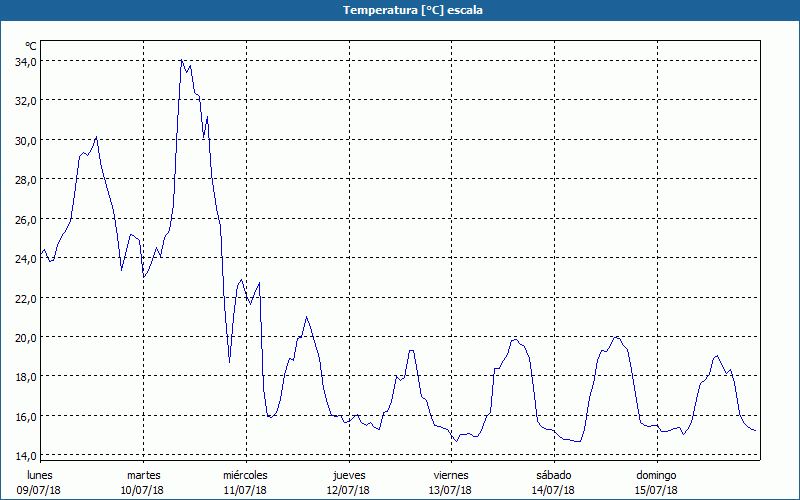Click the 12/07/18 date label
The height and width of the screenshot is (500, 800).
(x=348, y=490)
